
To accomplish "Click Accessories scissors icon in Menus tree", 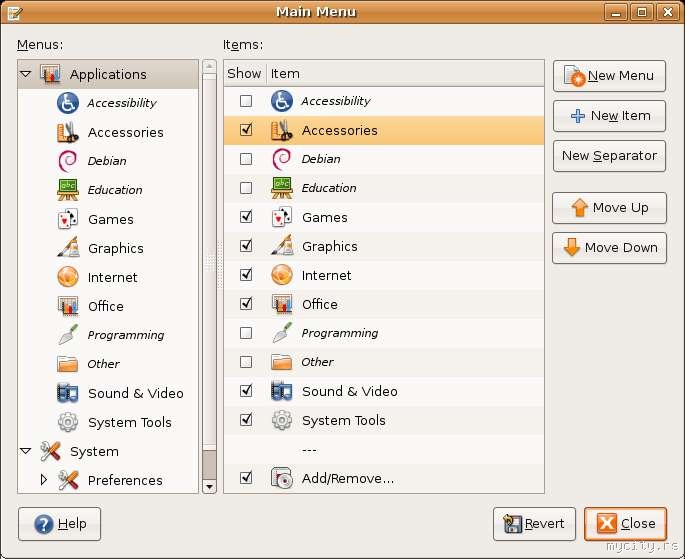I will point(68,132).
